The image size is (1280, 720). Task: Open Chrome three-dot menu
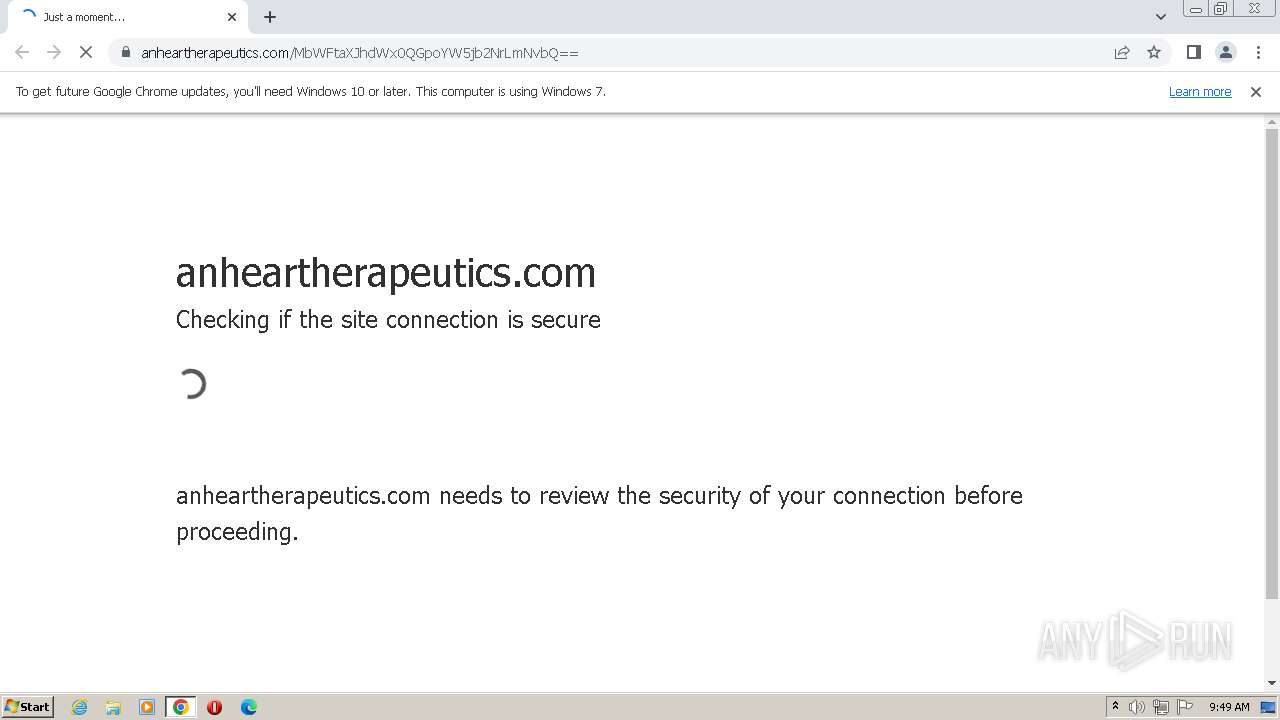point(1258,52)
